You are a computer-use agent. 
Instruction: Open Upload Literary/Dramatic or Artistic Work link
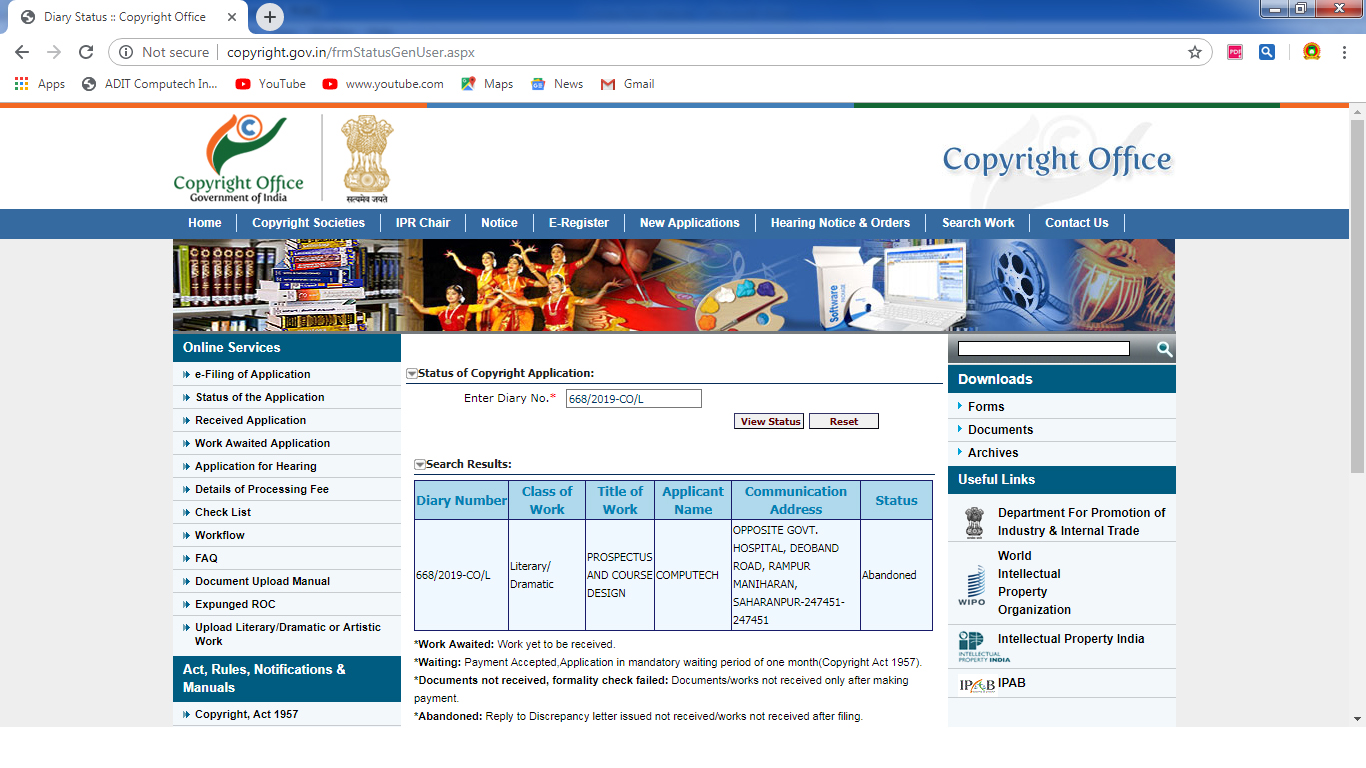point(288,634)
